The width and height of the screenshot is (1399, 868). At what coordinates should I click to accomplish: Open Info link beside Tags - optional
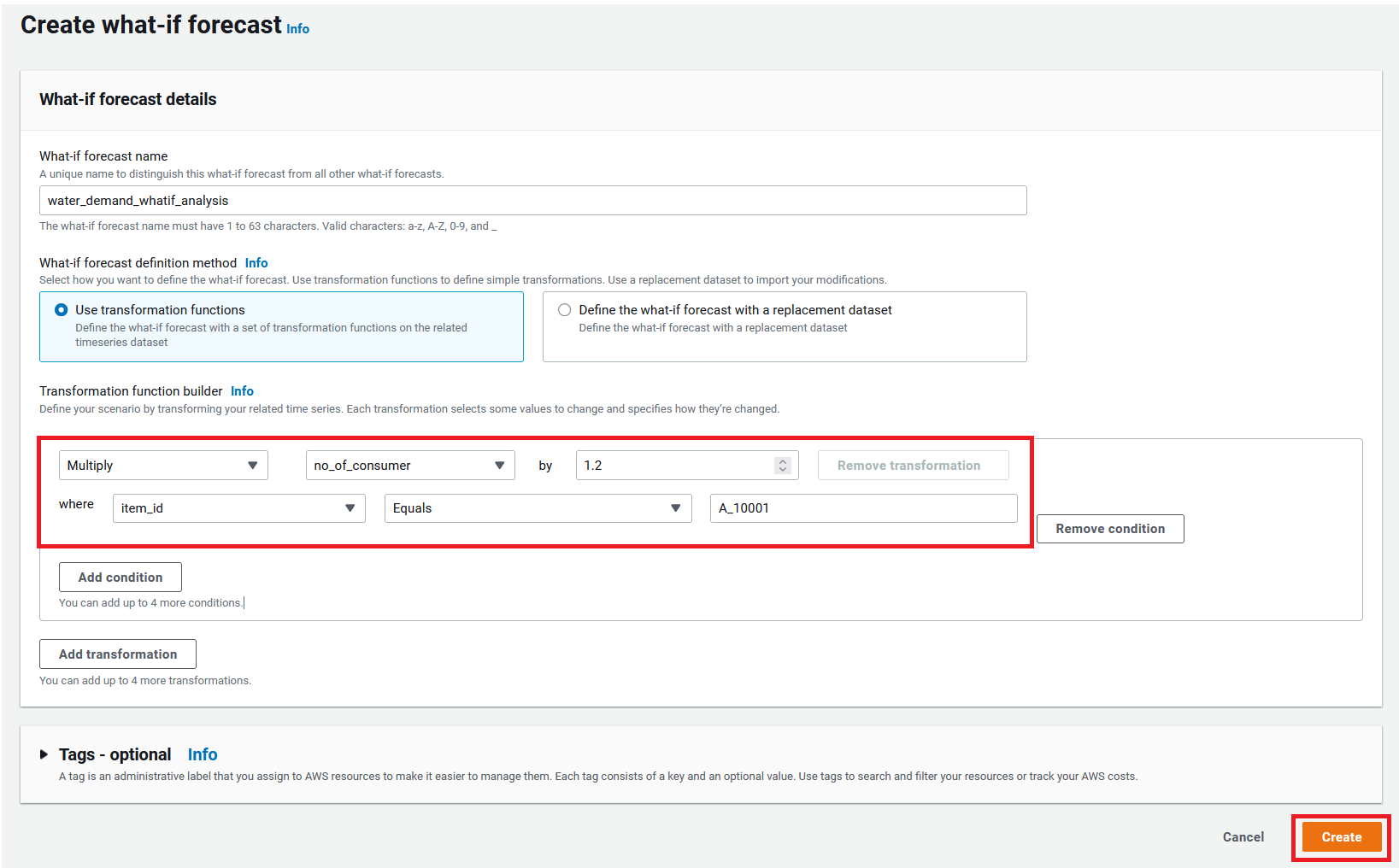[203, 754]
